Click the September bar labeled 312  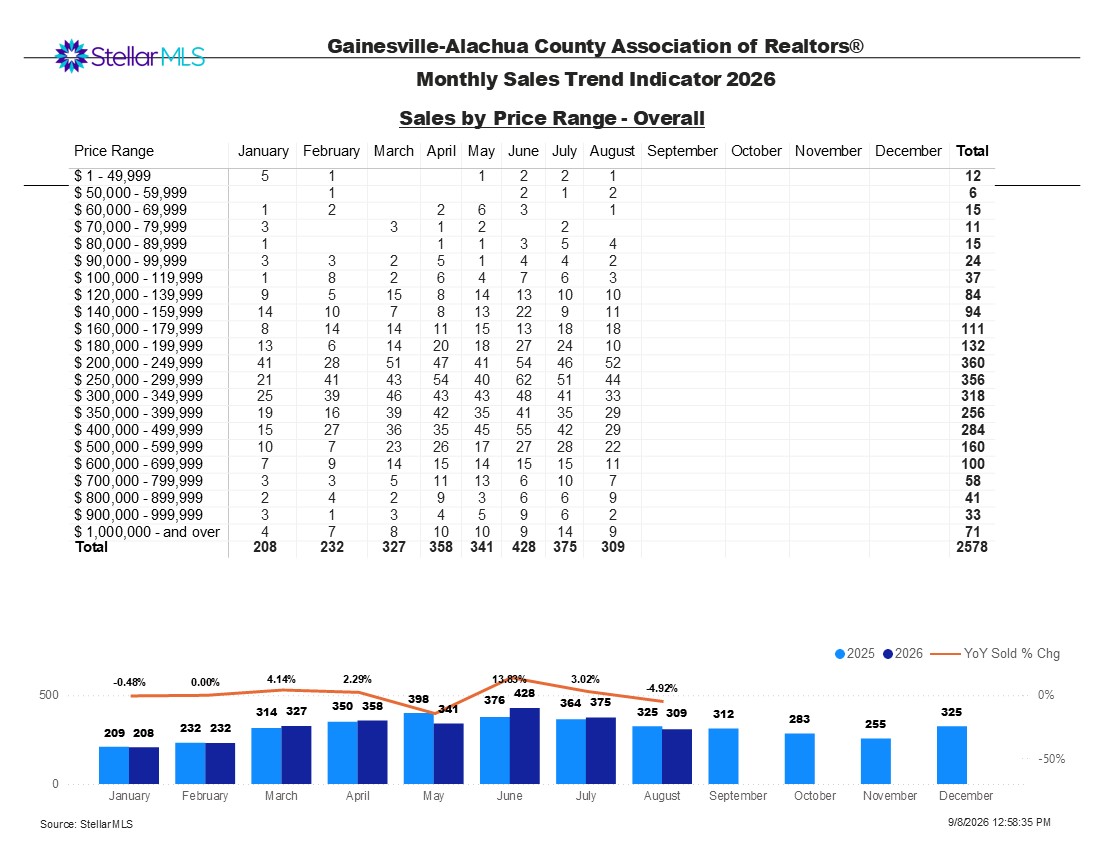click(724, 756)
